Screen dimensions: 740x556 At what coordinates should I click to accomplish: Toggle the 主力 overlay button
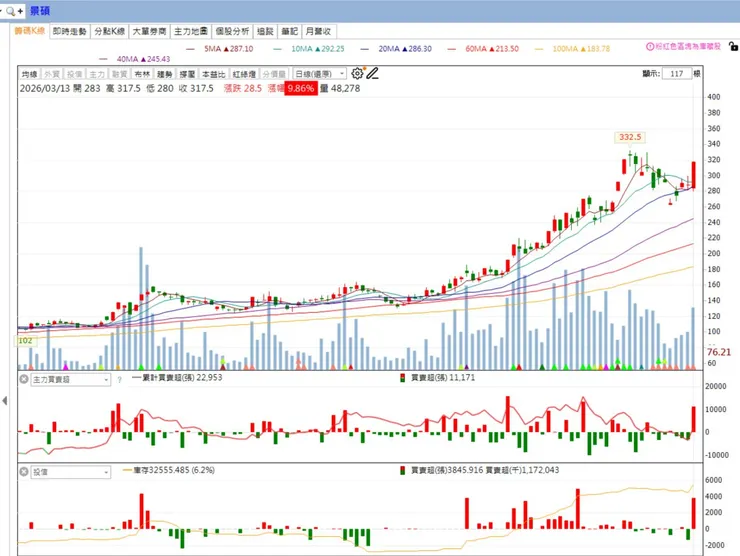pyautogui.click(x=97, y=74)
